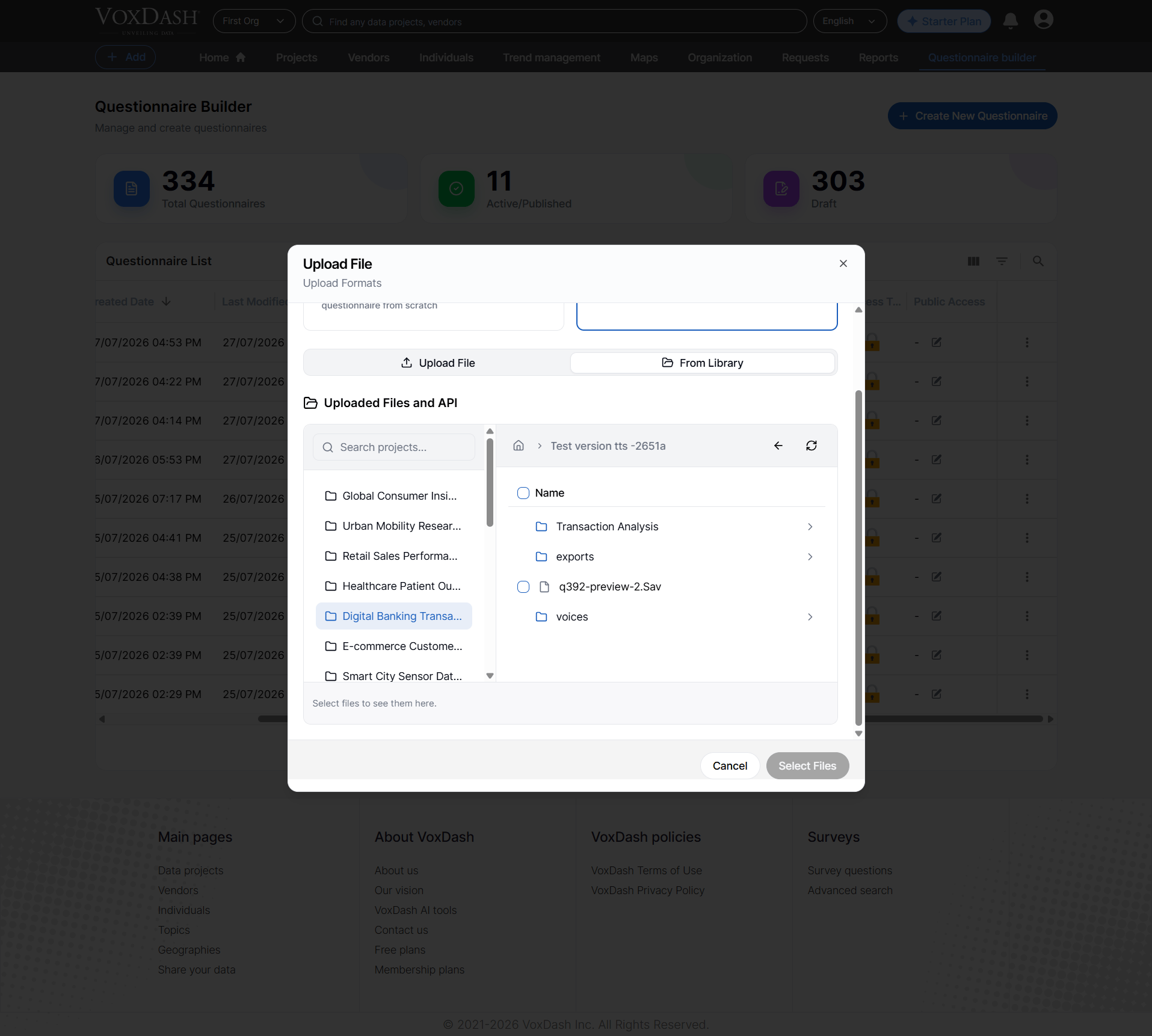Open E-commerce Custome... project folder
The width and height of the screenshot is (1152, 1036).
click(x=394, y=646)
